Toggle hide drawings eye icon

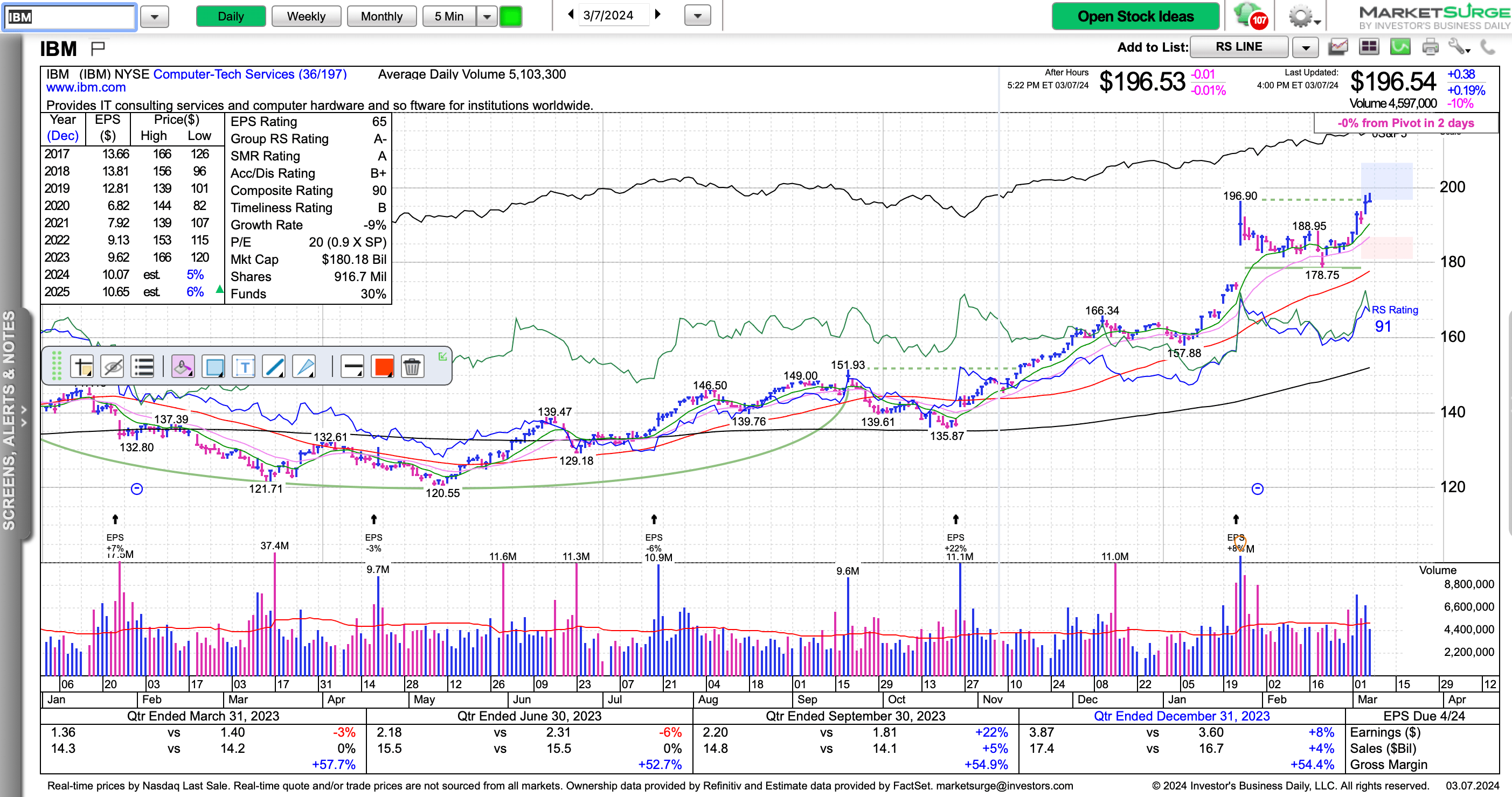112,367
